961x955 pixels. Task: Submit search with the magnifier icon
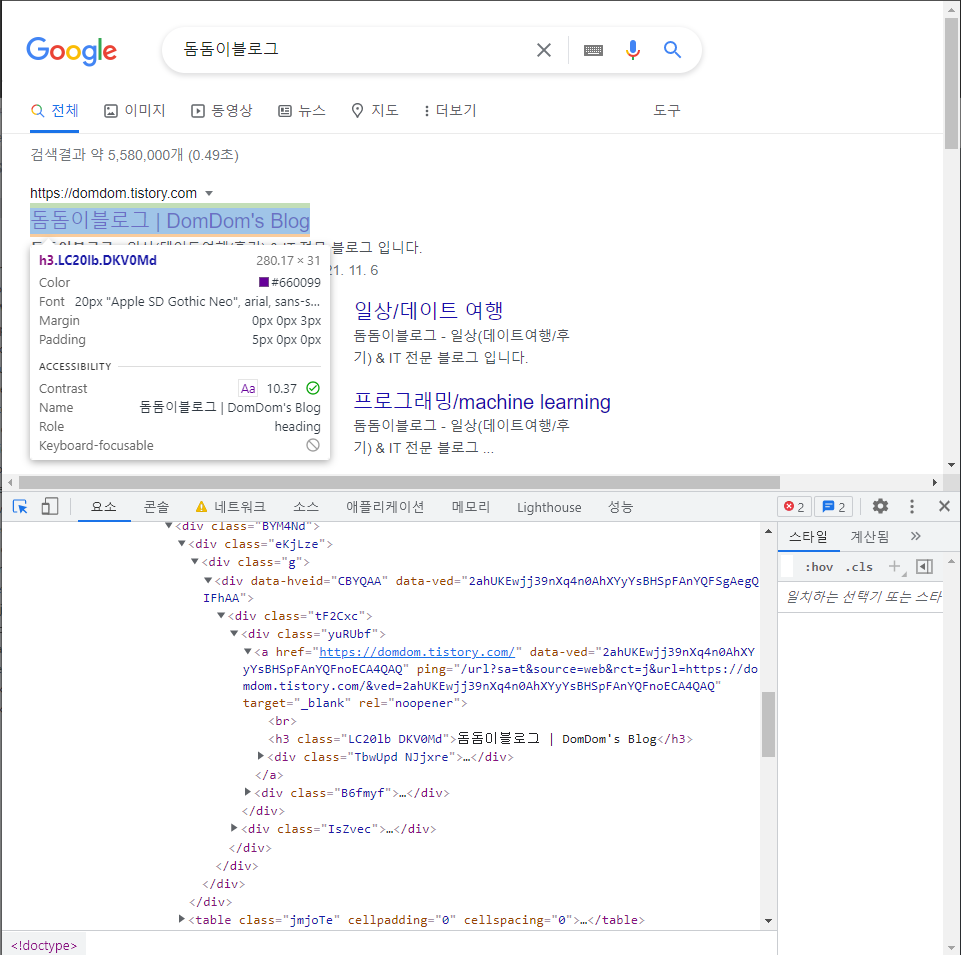tap(672, 50)
